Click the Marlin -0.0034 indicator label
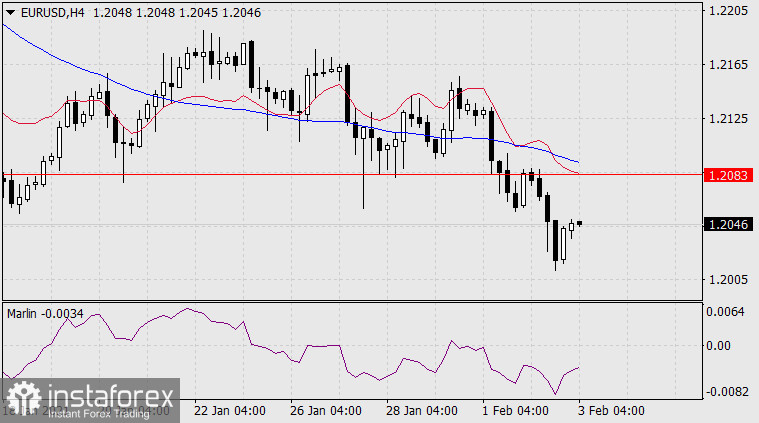The image size is (759, 423). click(x=45, y=314)
